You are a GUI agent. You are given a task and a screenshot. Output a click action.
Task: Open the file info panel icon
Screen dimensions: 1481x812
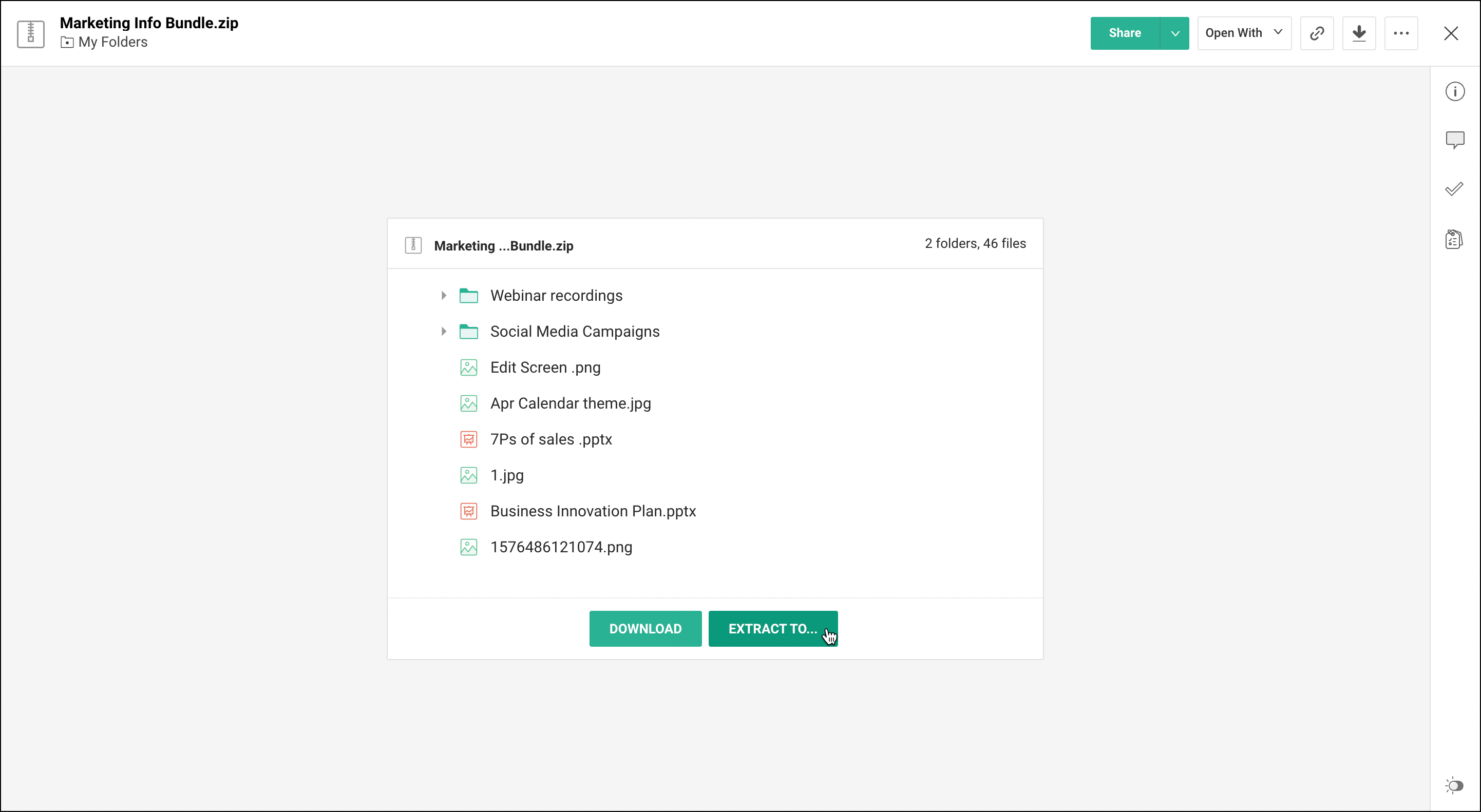[x=1454, y=91]
